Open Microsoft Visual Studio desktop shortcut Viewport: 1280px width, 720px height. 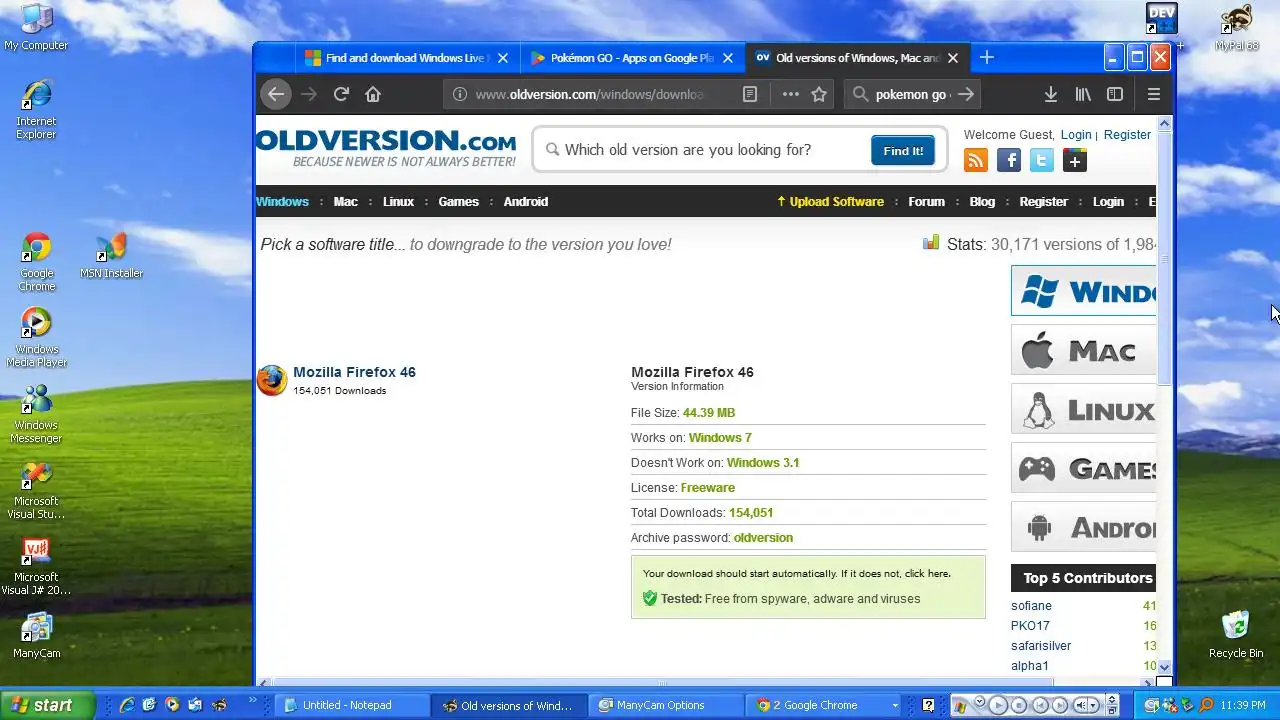pyautogui.click(x=36, y=490)
